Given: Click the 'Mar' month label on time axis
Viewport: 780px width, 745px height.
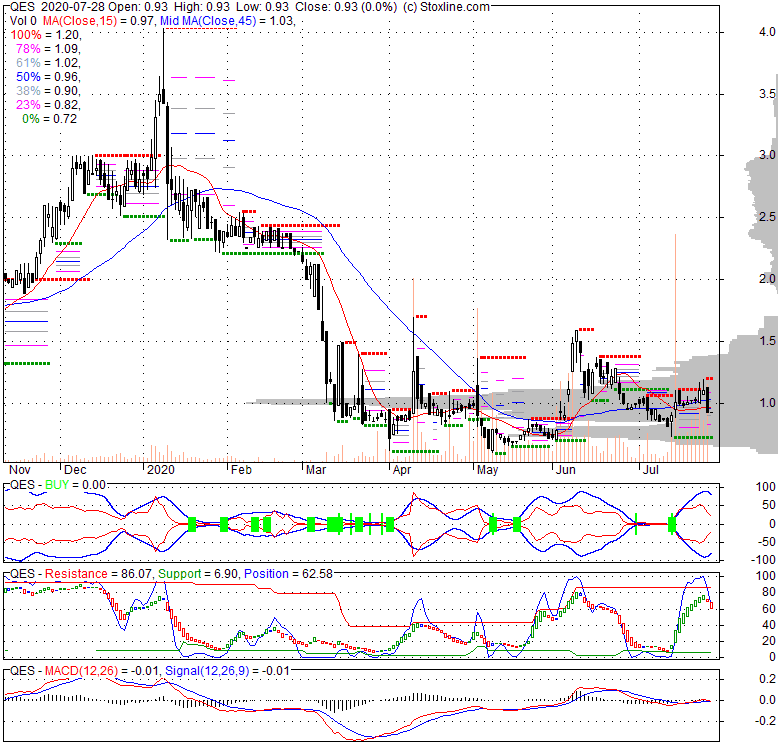Looking at the screenshot, I should tap(316, 470).
